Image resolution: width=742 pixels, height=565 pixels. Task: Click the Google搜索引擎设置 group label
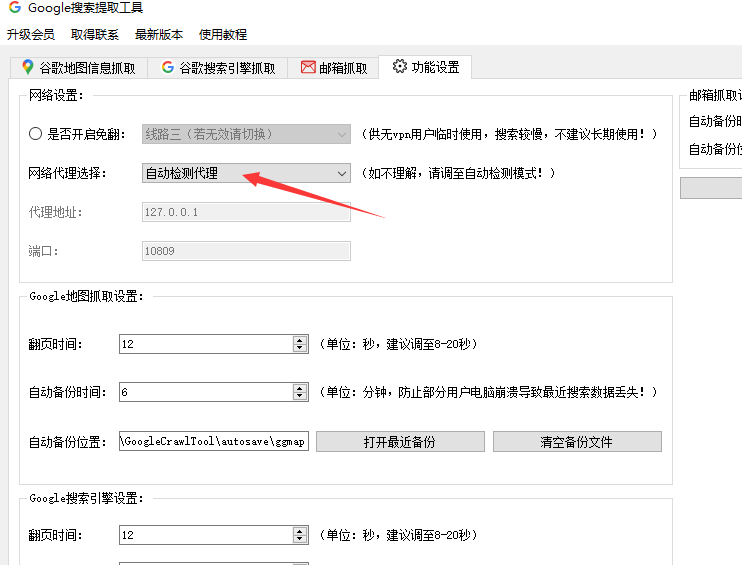[86, 498]
